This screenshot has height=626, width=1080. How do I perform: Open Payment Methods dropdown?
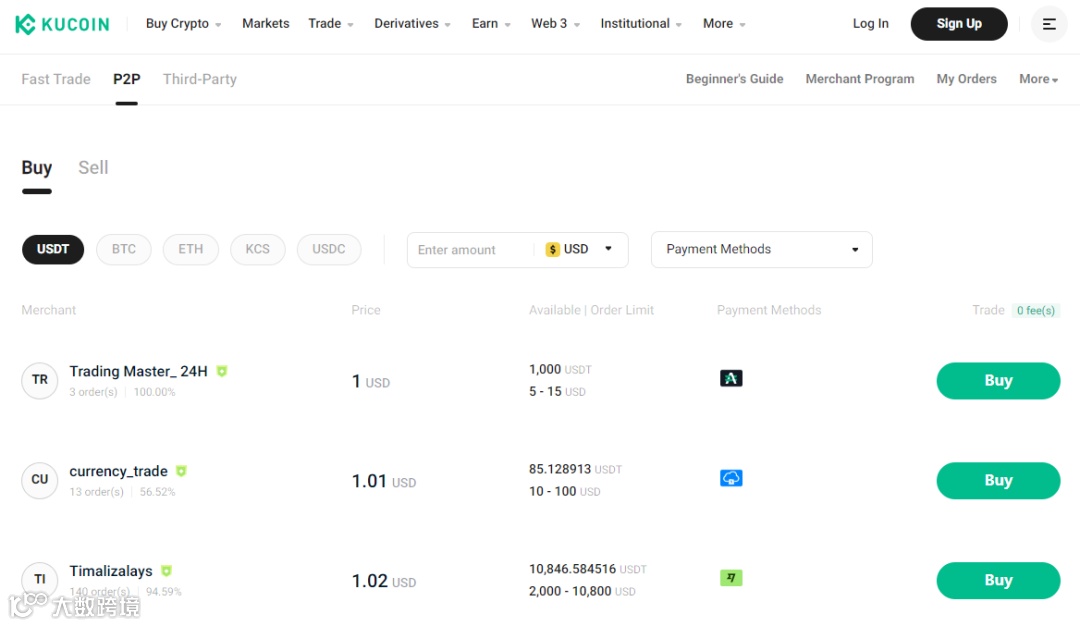(762, 249)
